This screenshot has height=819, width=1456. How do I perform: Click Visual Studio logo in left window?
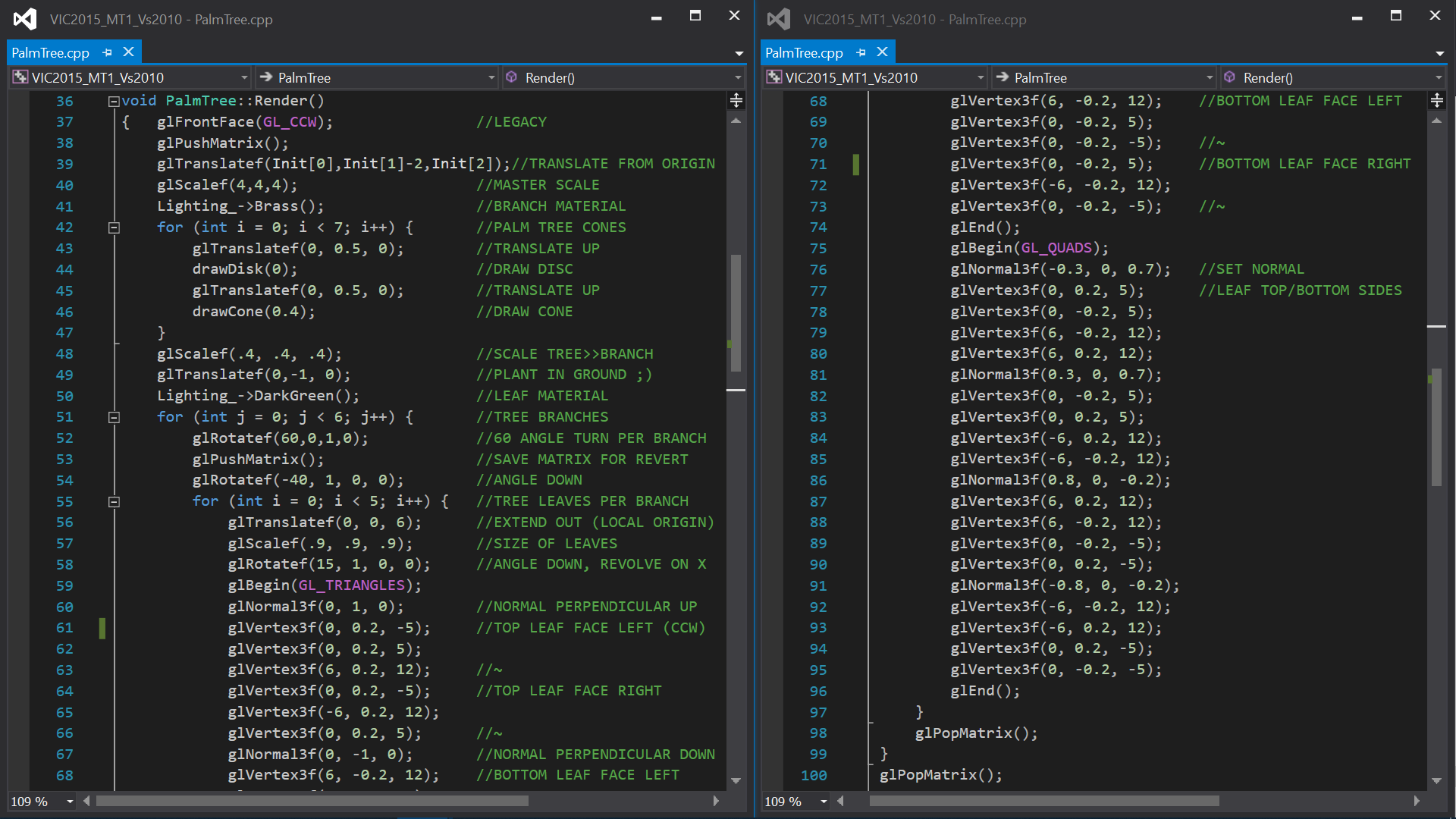25,19
